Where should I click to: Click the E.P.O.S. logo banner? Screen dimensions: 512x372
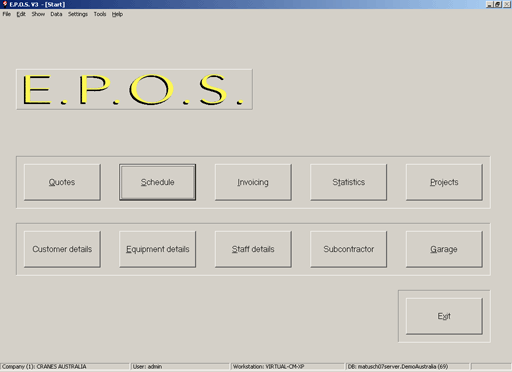[x=134, y=89]
